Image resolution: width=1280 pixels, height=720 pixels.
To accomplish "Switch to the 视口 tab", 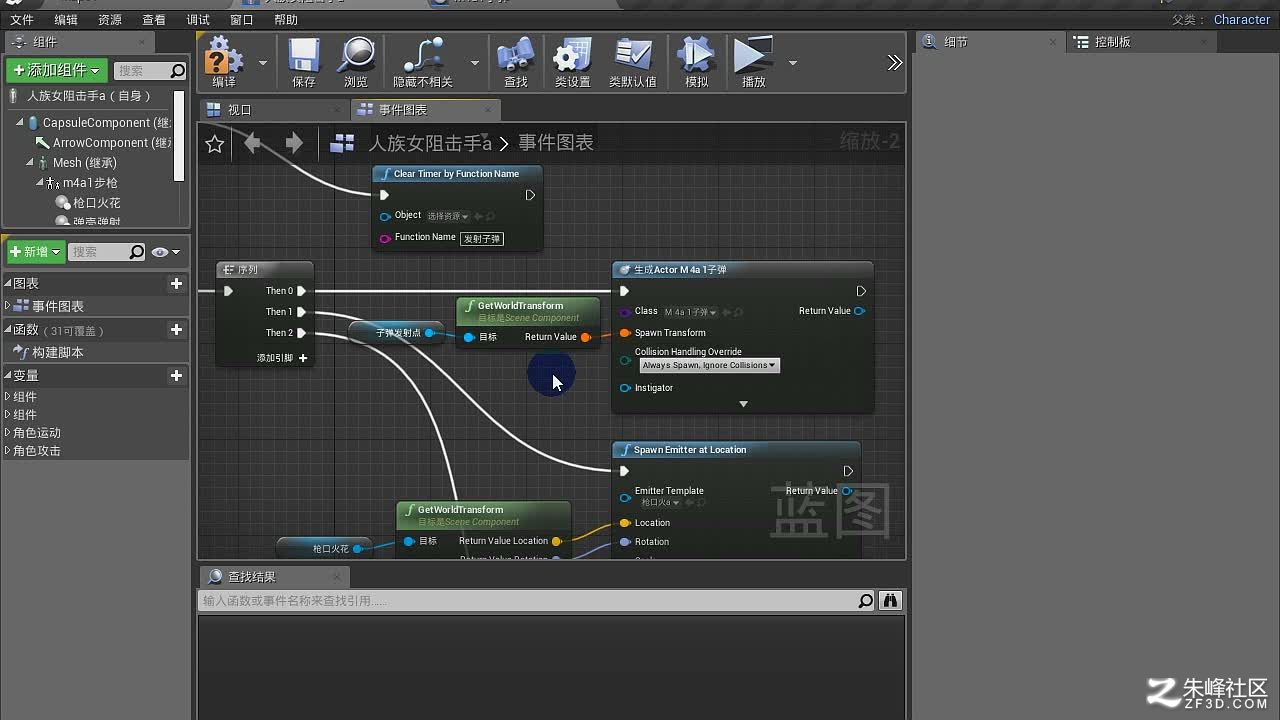I will pos(274,110).
